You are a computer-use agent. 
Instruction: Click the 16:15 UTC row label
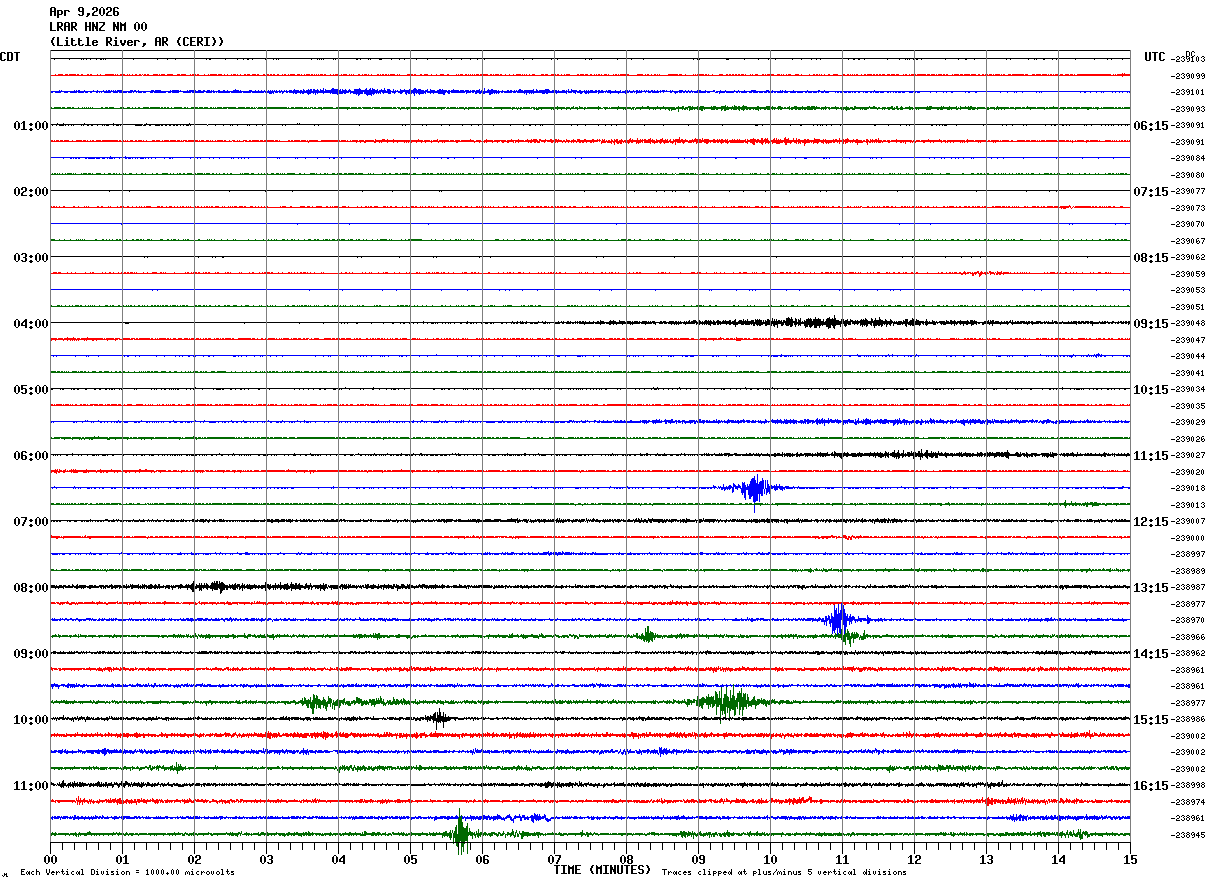click(1150, 786)
